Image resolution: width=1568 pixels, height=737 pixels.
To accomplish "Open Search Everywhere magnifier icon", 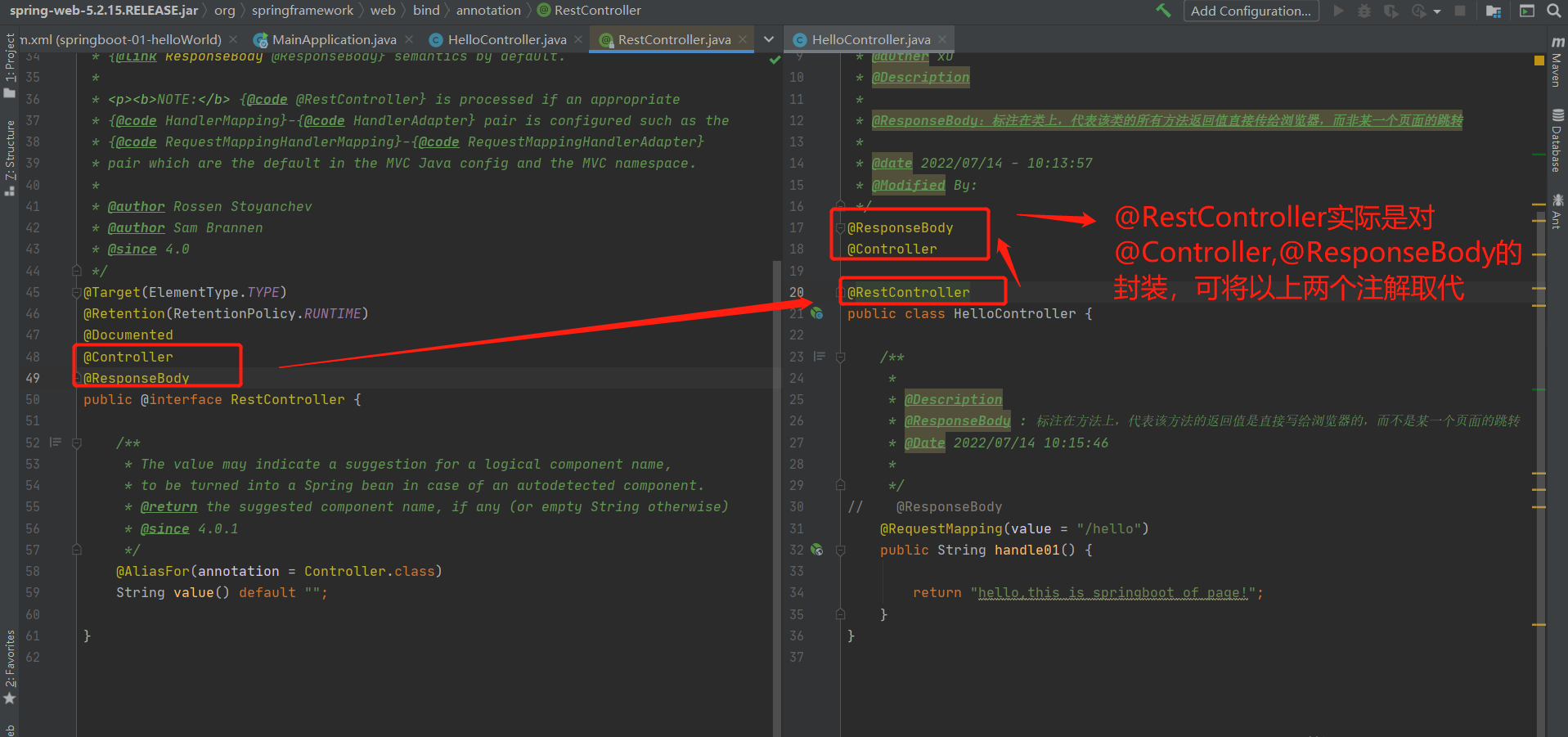I will (1554, 11).
